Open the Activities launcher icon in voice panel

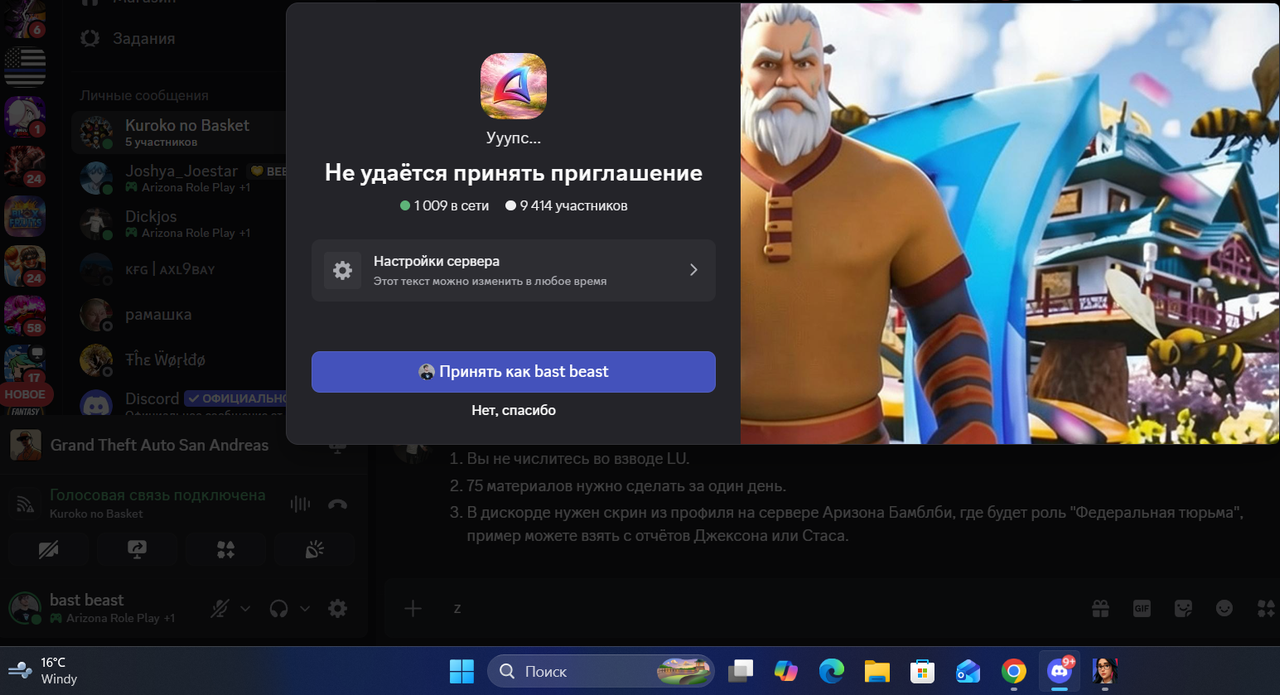(226, 549)
